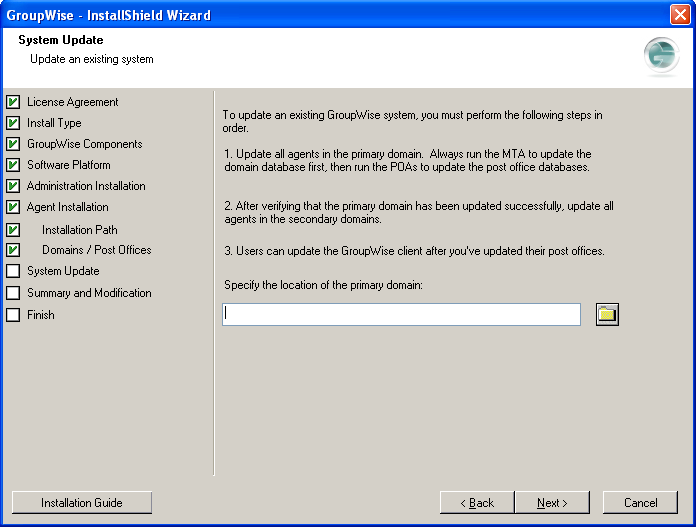Click the Finish step checkbox
696x527 pixels.
pyautogui.click(x=13, y=315)
